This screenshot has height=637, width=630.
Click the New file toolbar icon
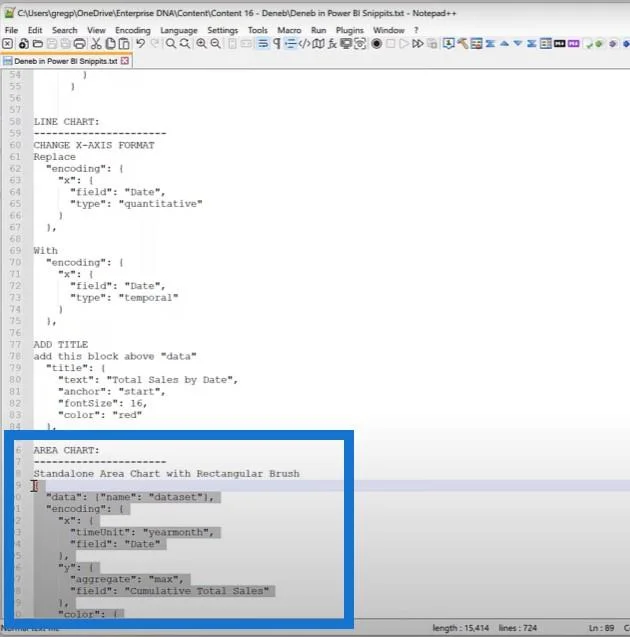(x=24, y=43)
